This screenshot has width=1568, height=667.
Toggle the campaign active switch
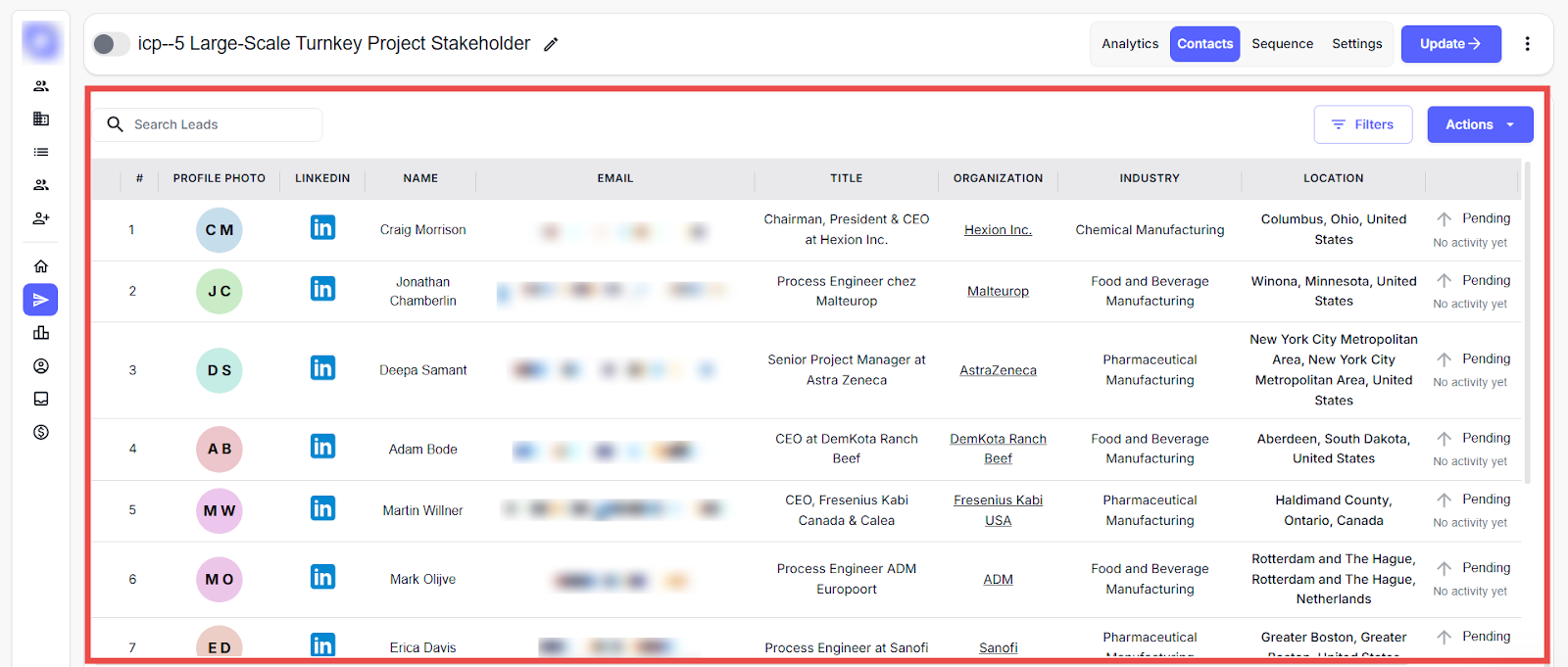point(111,44)
